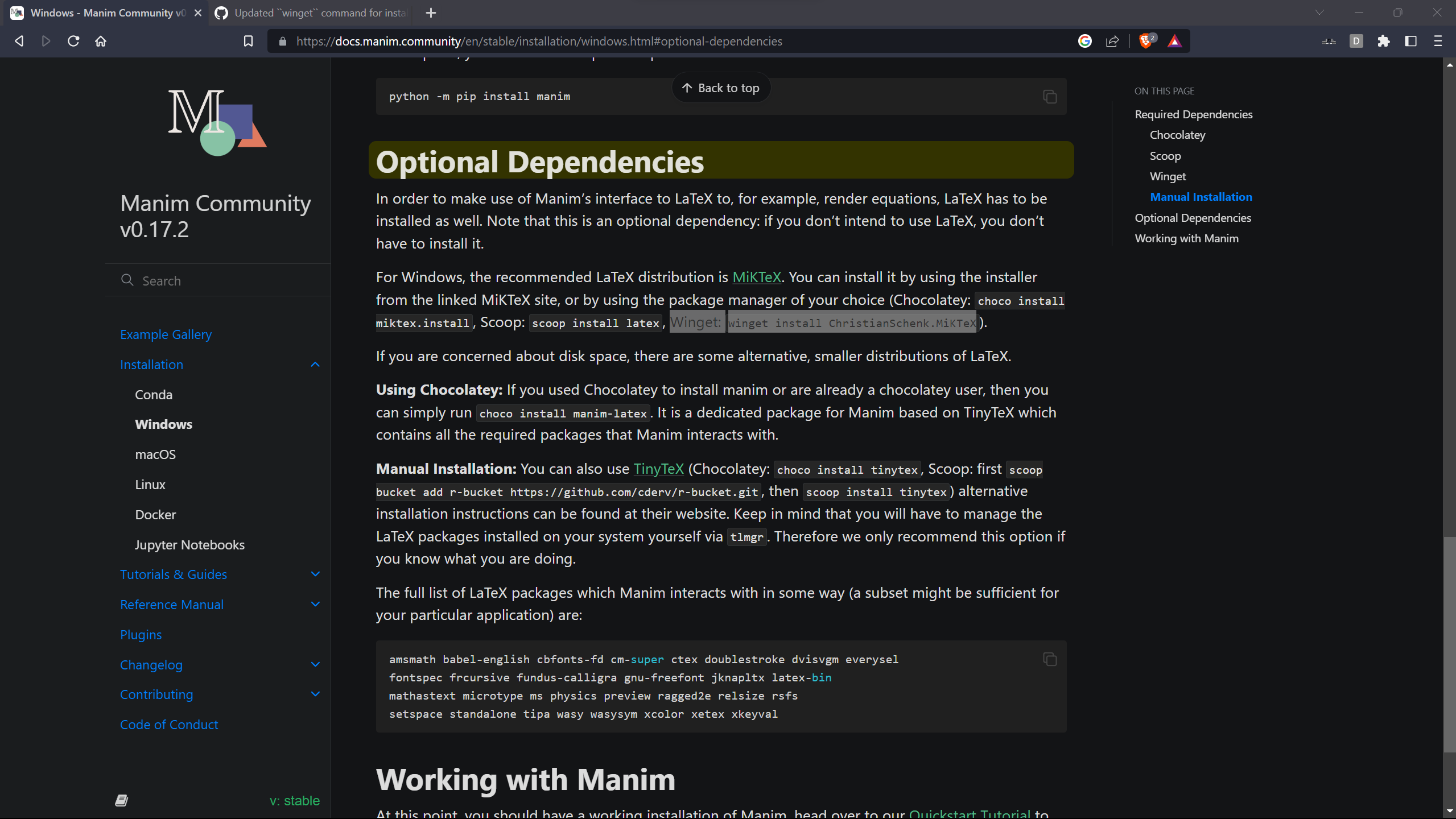Jump to Chocolatey section in page contents
Screen dimensions: 1456x819
click(1177, 135)
